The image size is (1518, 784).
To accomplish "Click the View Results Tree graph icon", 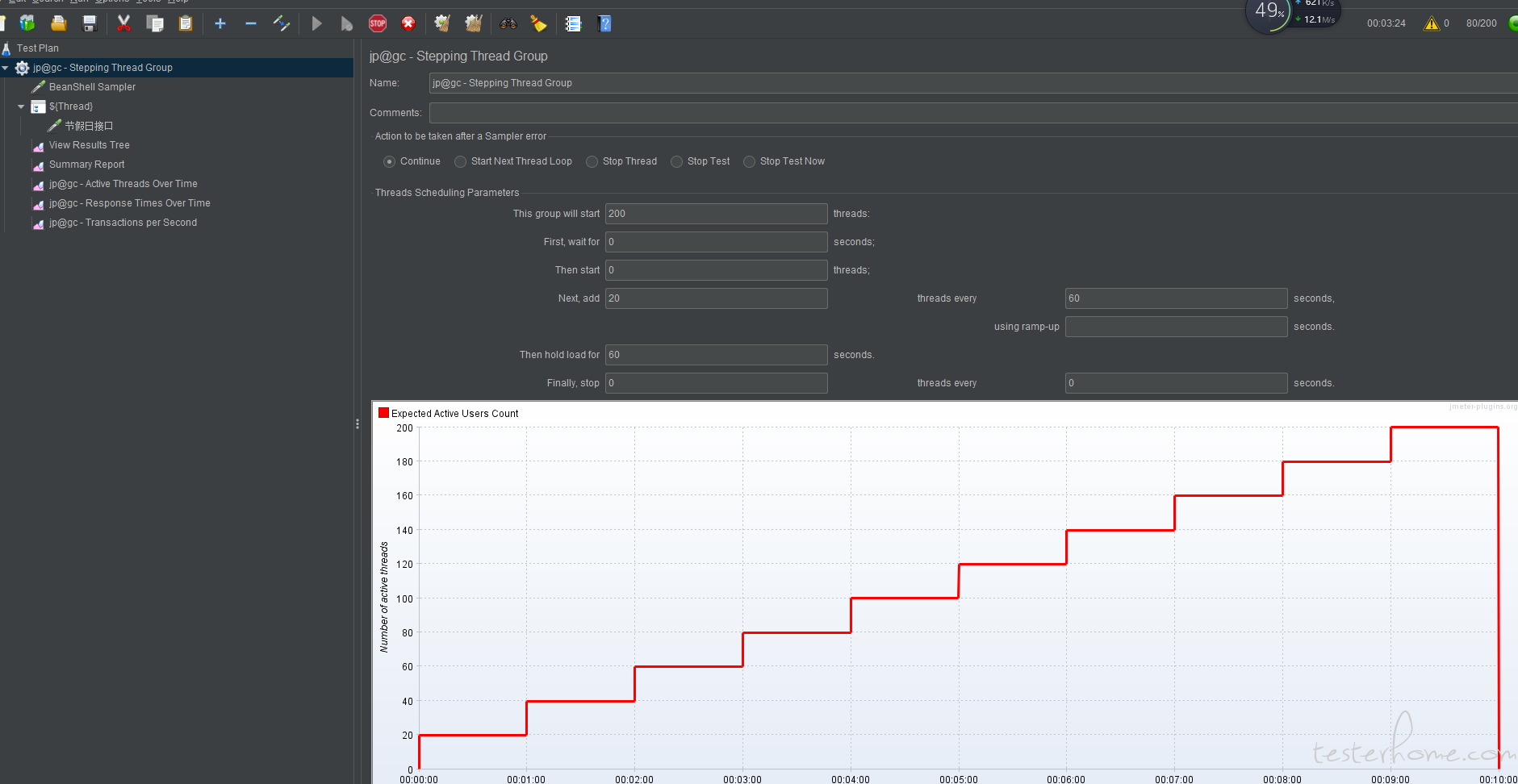I will (x=38, y=145).
